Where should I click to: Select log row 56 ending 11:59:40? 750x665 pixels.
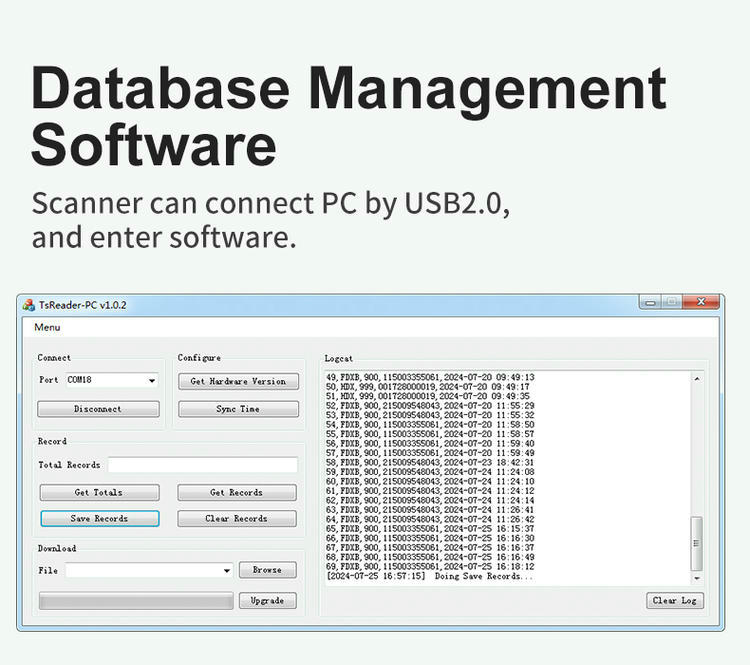(x=430, y=443)
